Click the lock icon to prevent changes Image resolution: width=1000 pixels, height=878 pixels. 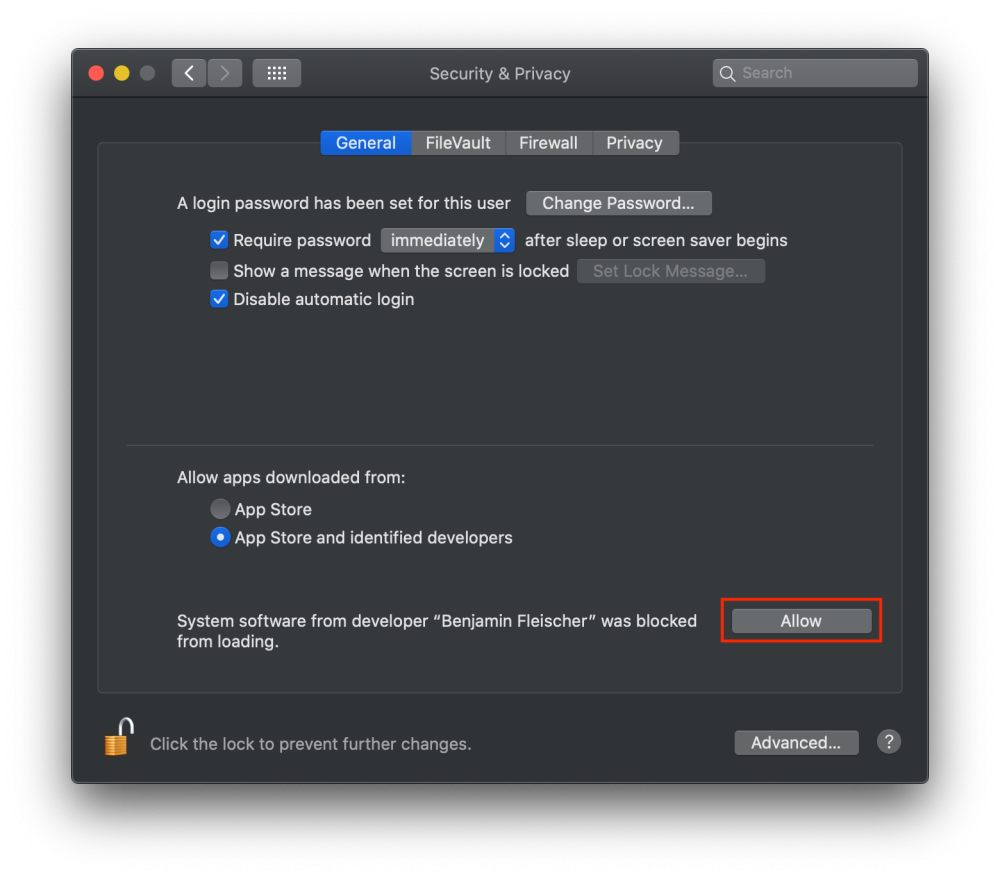pos(118,739)
